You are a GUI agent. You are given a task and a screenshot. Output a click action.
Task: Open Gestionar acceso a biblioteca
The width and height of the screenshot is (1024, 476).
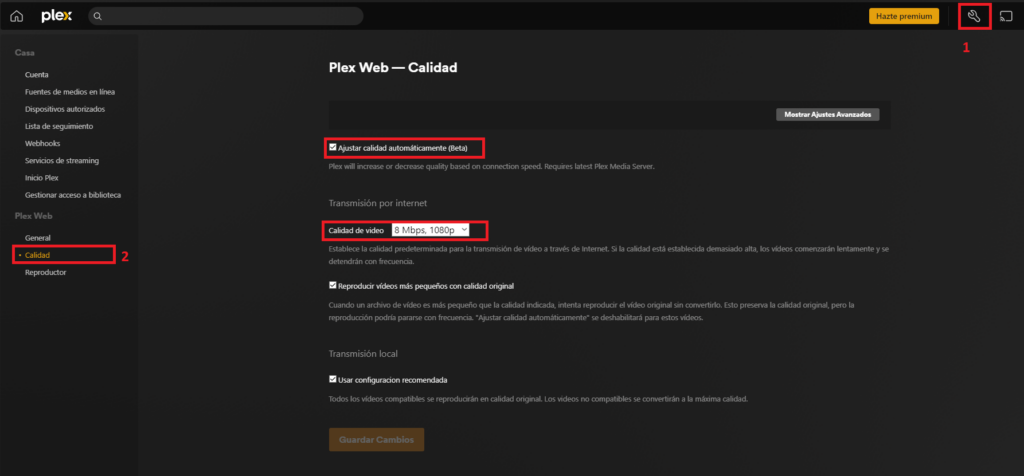point(73,195)
